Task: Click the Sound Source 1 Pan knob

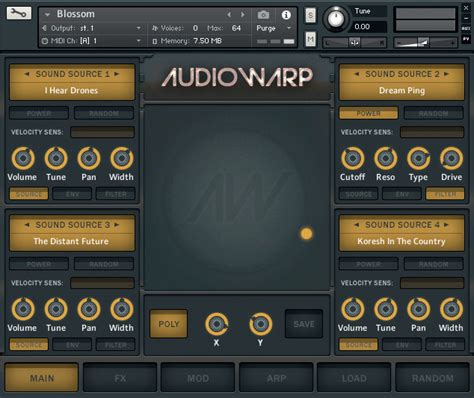Action: (89, 158)
